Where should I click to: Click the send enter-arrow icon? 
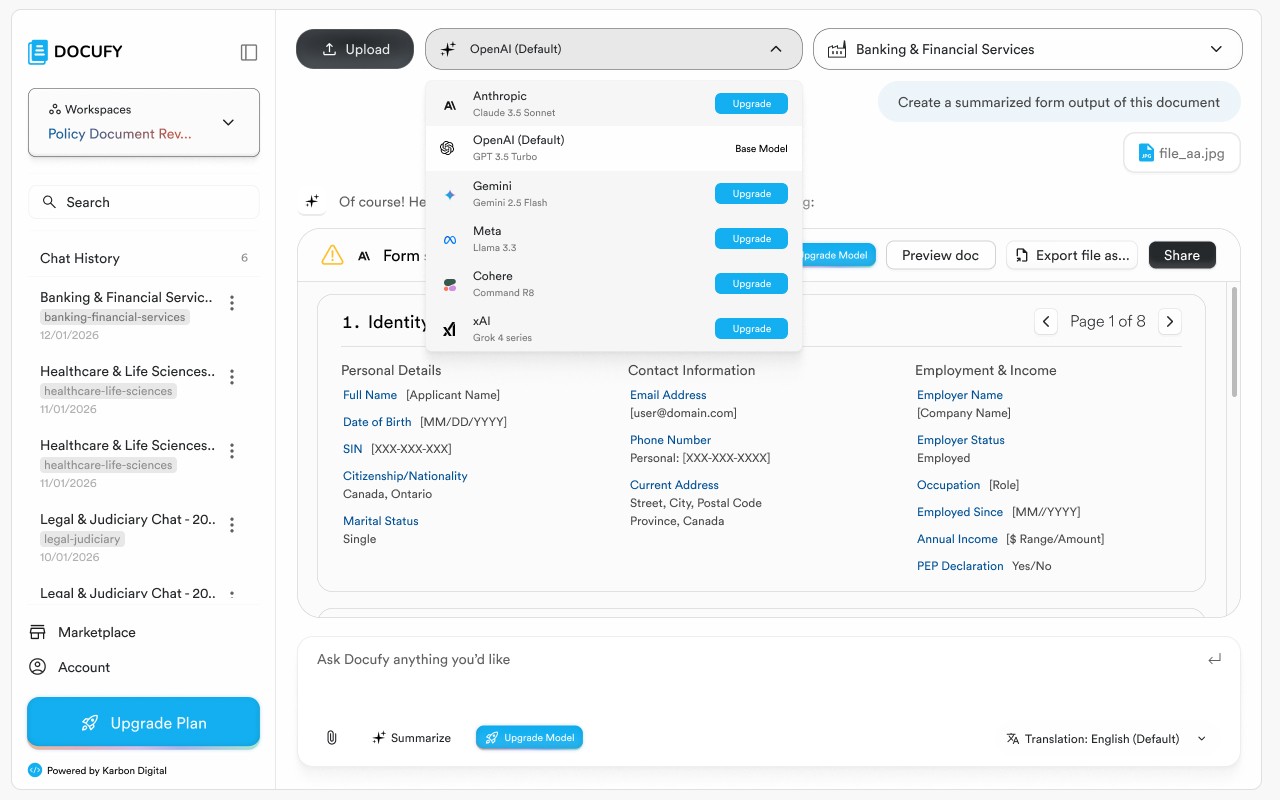(x=1215, y=659)
